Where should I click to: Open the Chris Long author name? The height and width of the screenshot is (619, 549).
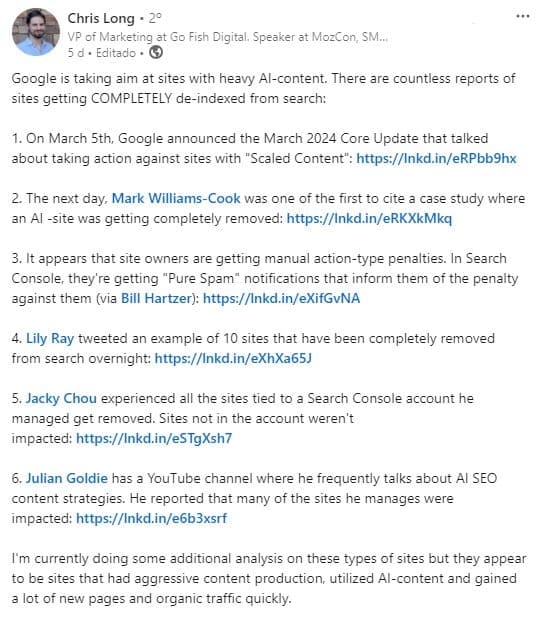click(101, 18)
